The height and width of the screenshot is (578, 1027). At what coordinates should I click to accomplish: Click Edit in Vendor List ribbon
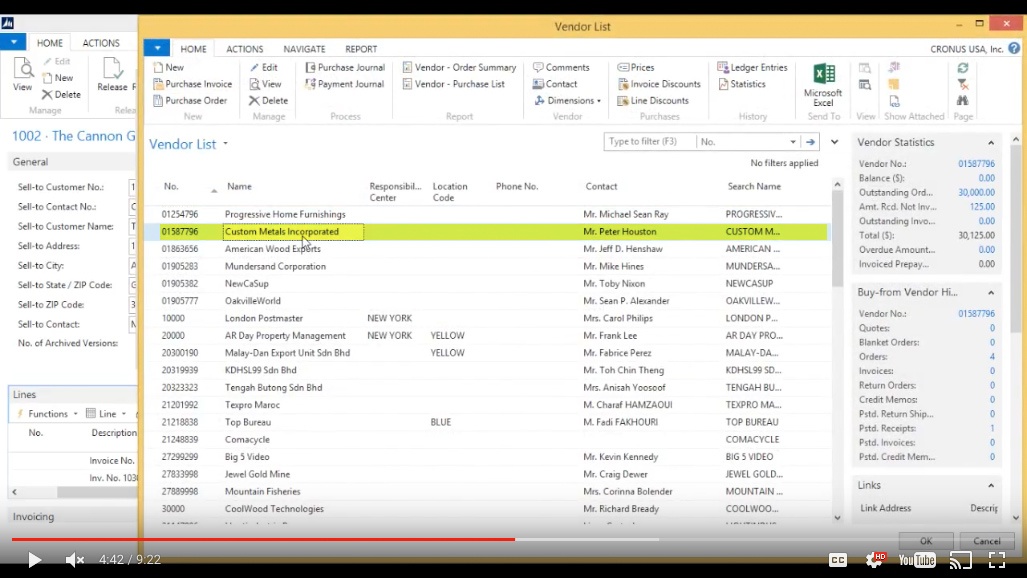(263, 67)
